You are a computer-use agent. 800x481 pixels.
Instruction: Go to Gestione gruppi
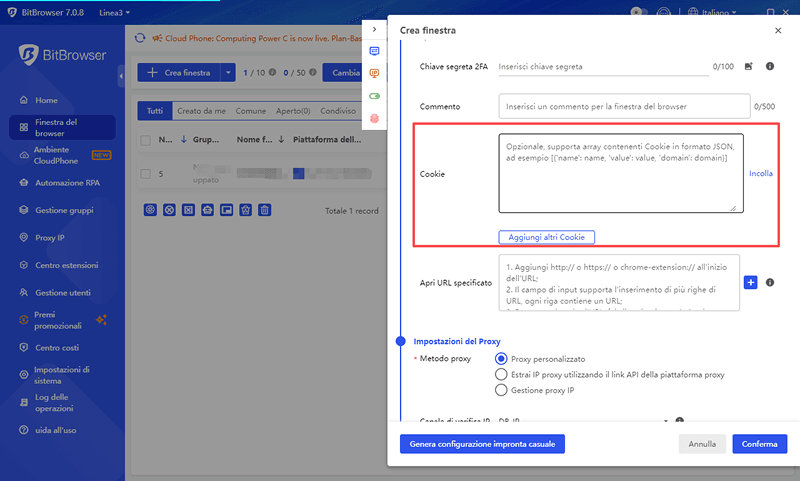pyautogui.click(x=64, y=210)
